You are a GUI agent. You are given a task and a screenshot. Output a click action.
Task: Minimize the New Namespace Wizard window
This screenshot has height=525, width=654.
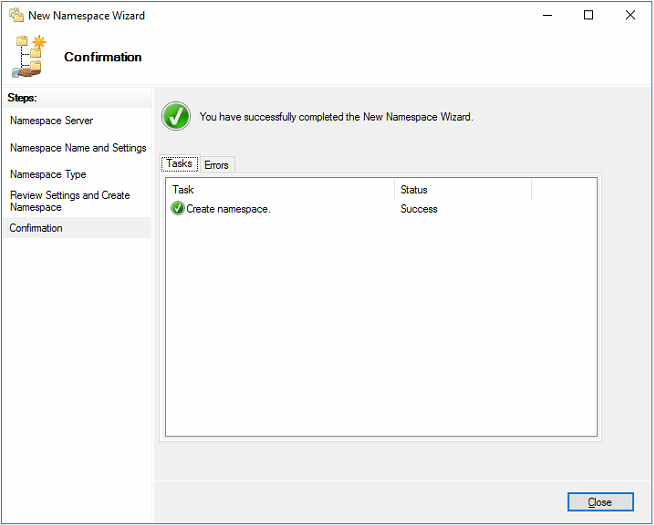[x=546, y=15]
